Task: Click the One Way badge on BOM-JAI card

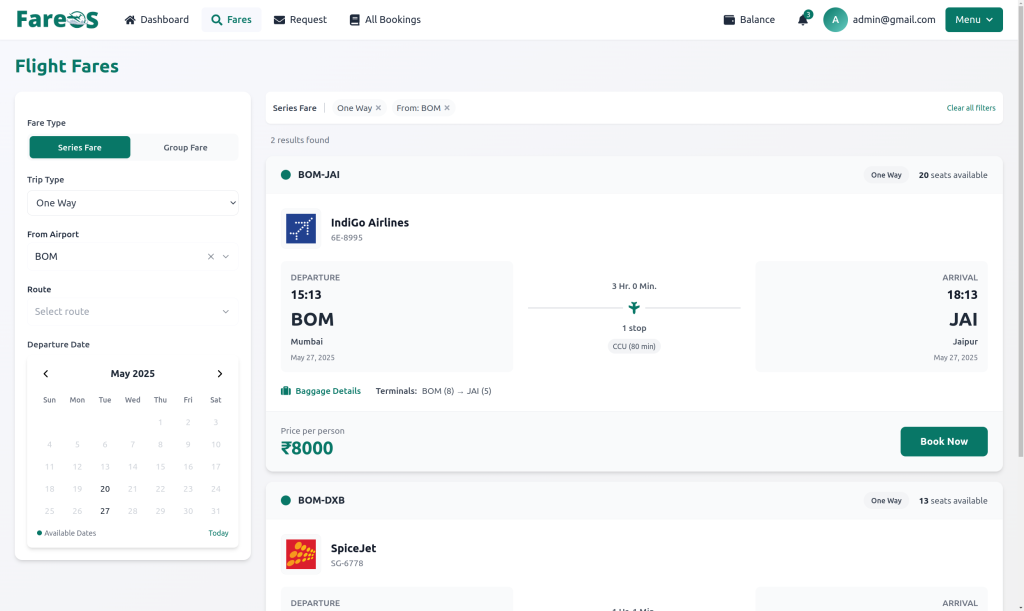Action: pos(886,175)
